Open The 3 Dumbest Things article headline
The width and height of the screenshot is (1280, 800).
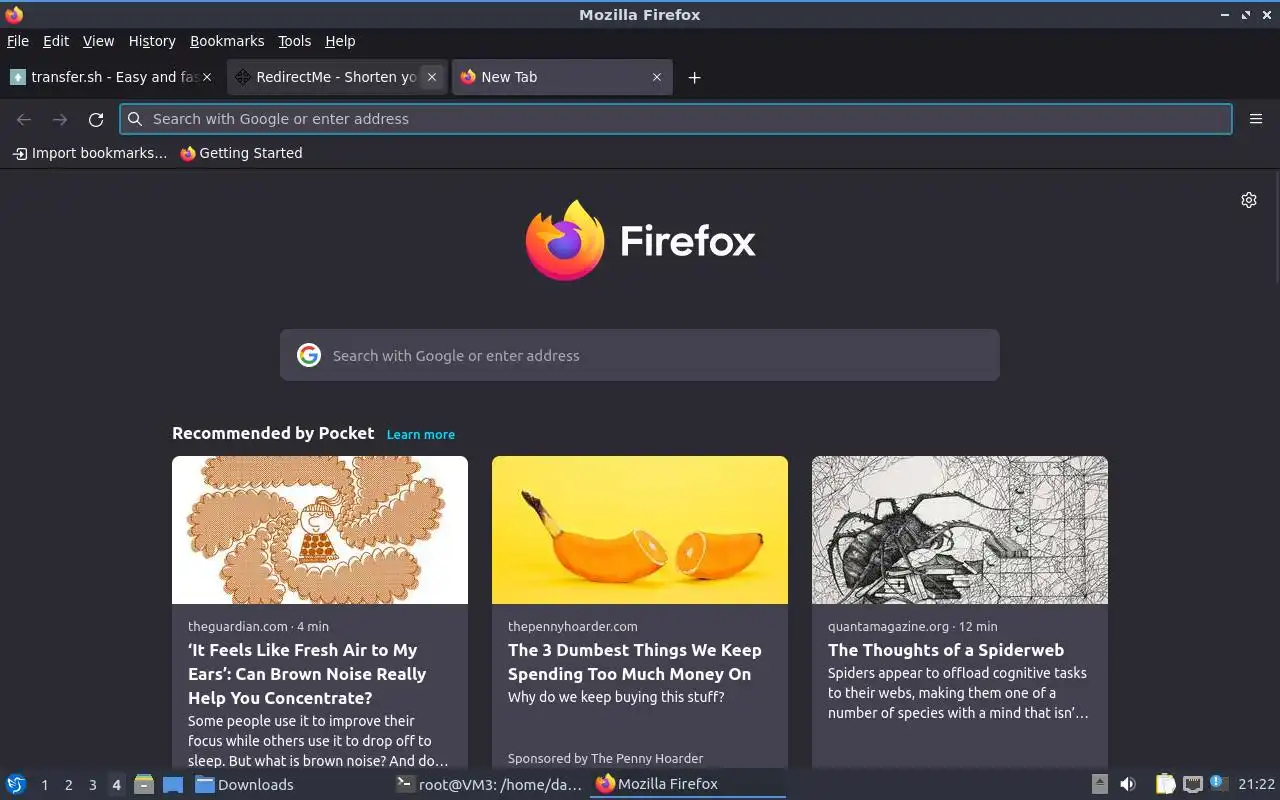pyautogui.click(x=635, y=662)
